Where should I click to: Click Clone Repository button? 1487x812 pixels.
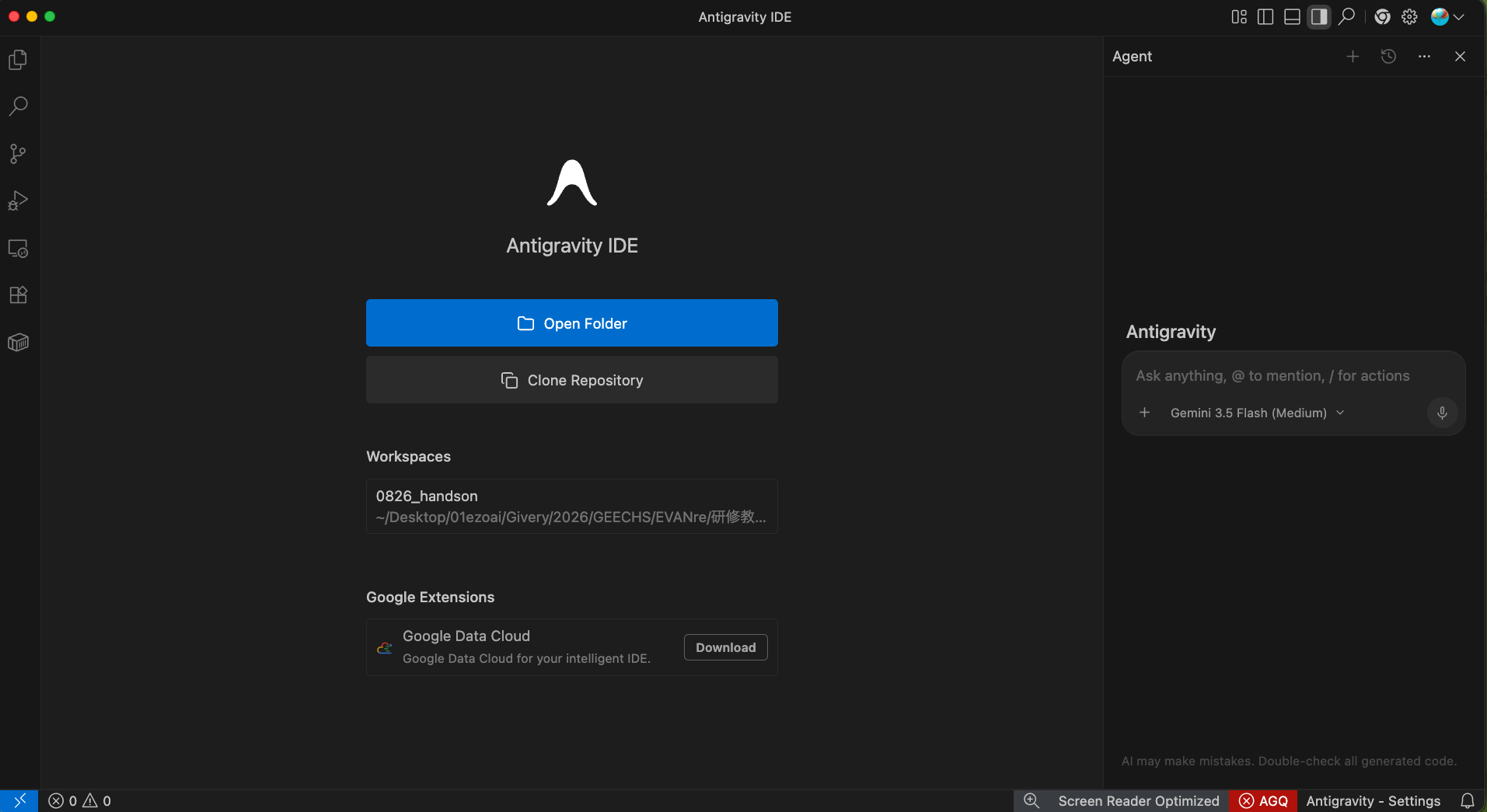572,380
